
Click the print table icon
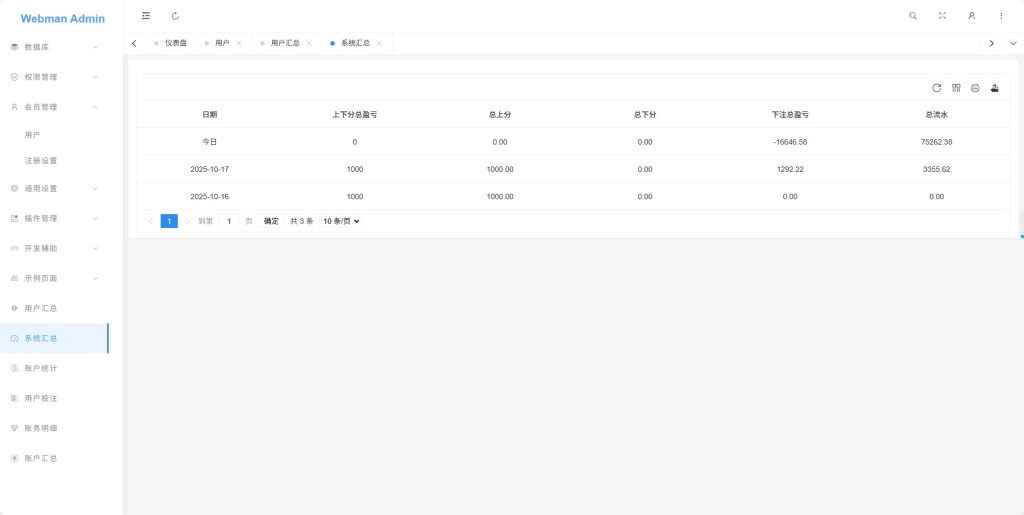975,87
